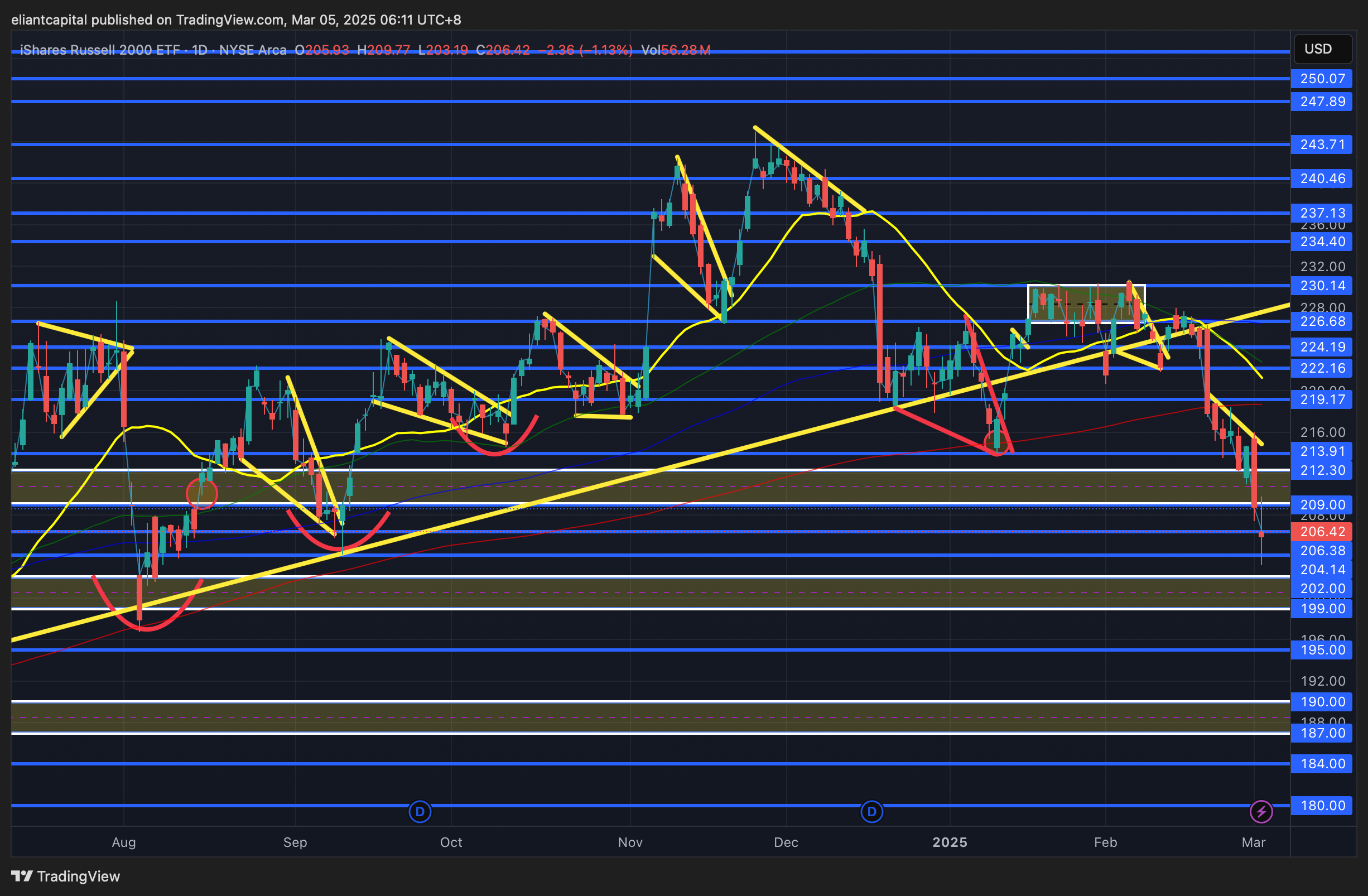Click the Nov label on time axis
The image size is (1368, 896).
coord(630,842)
